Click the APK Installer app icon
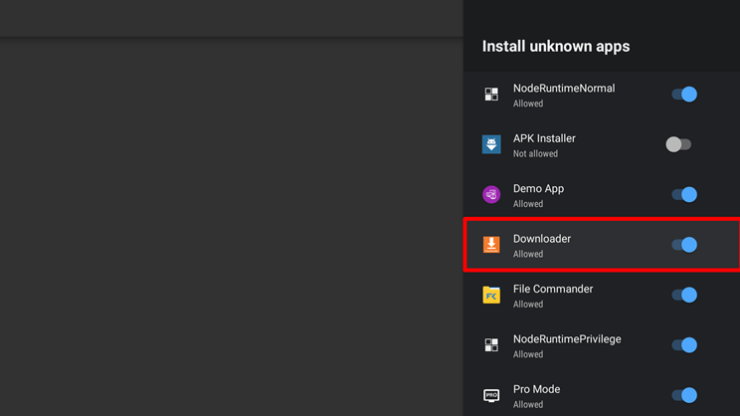This screenshot has height=416, width=740. coord(491,145)
